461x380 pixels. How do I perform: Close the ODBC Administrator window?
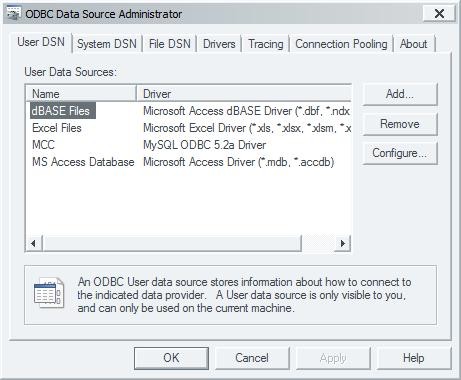(439, 14)
